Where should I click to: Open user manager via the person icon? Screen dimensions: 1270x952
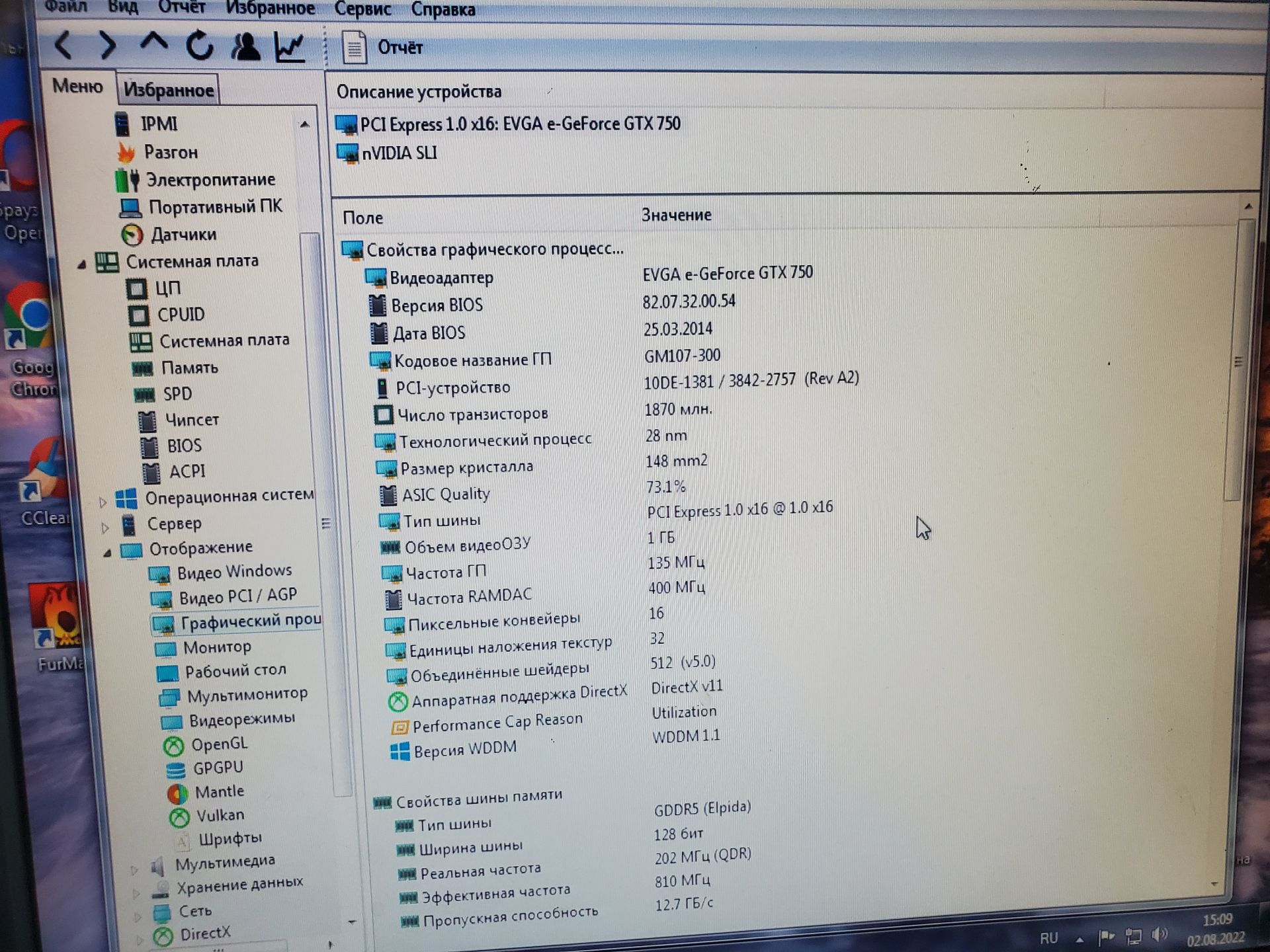pos(245,46)
